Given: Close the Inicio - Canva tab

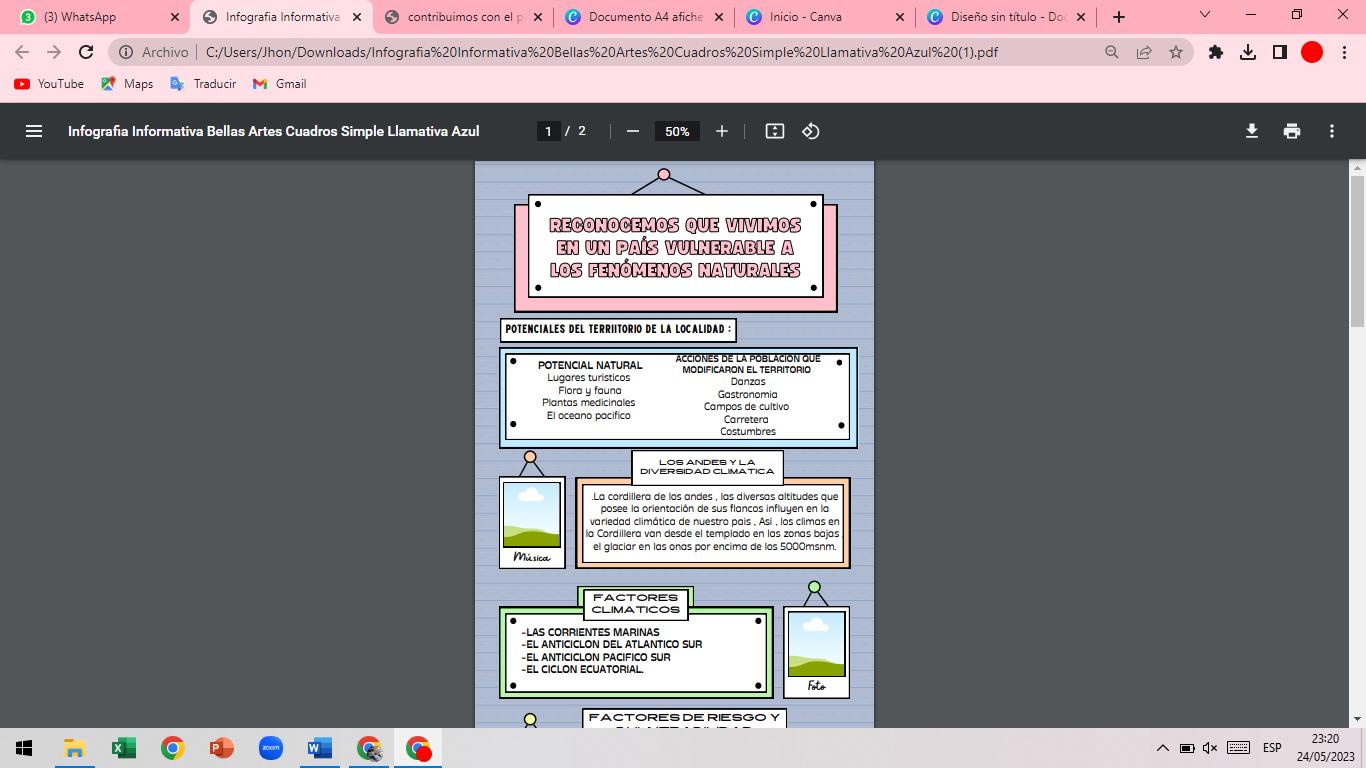Looking at the screenshot, I should 899,17.
